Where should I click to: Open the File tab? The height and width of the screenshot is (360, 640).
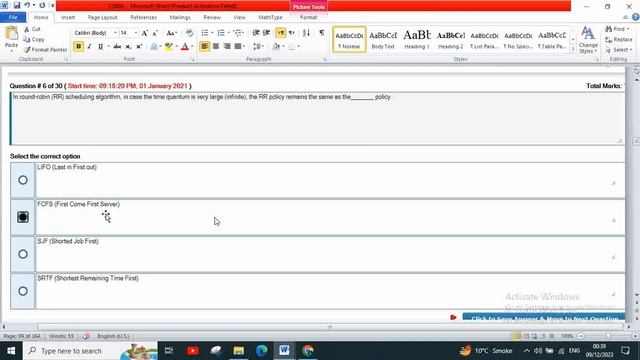[13, 17]
